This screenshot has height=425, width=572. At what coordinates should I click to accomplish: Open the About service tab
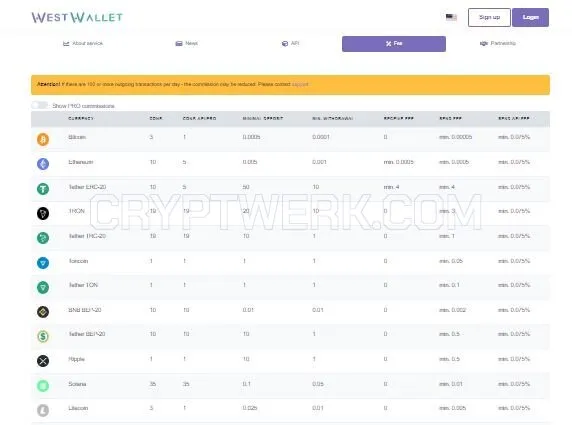[x=83, y=43]
